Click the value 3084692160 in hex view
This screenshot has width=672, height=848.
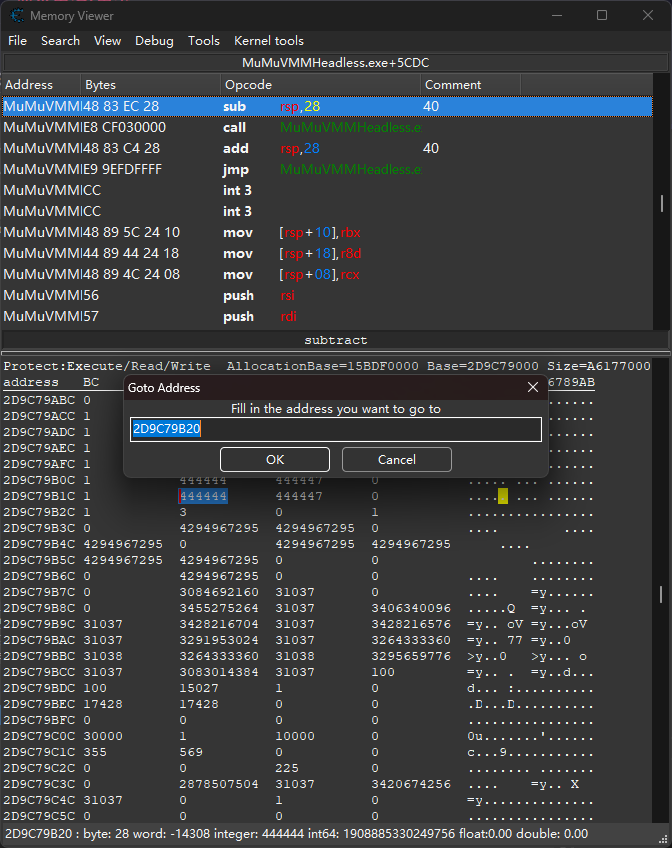[x=219, y=592]
